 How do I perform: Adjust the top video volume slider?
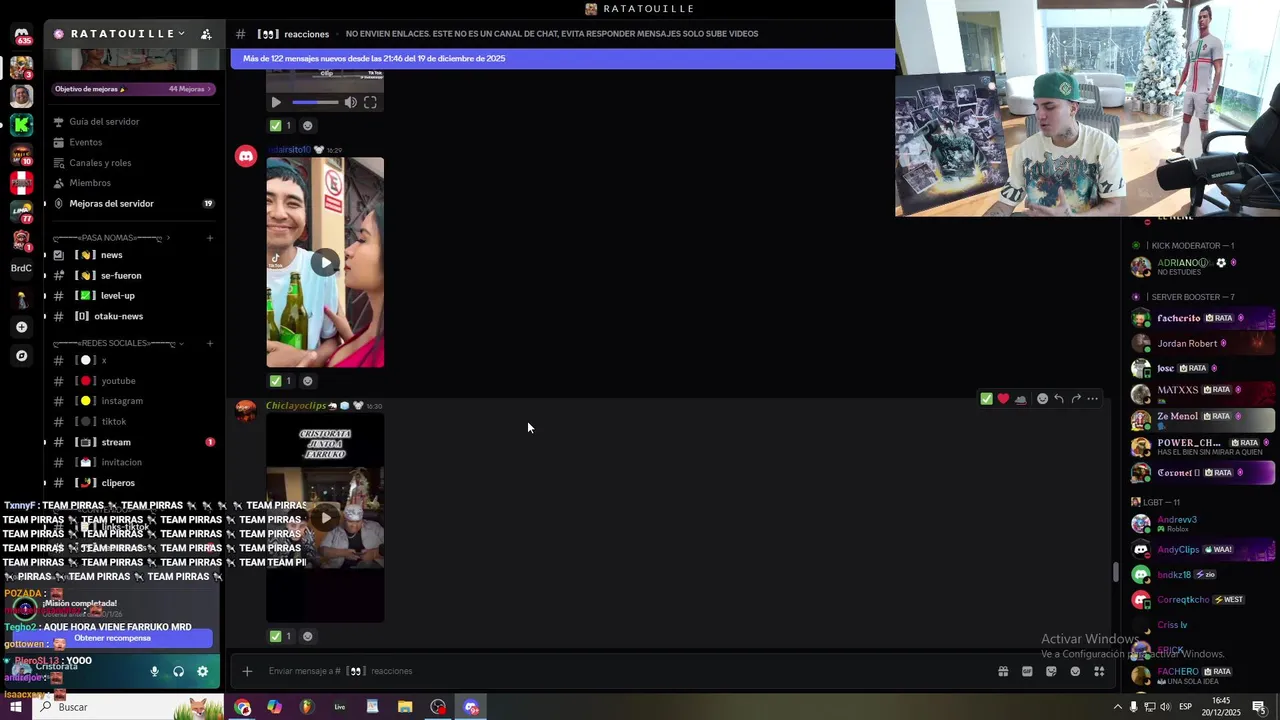click(x=315, y=102)
